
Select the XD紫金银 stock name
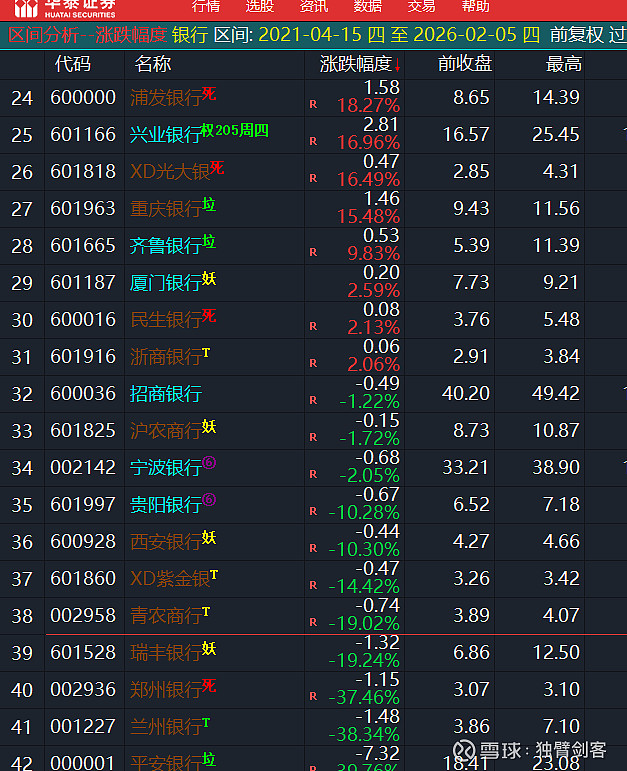pyautogui.click(x=170, y=579)
